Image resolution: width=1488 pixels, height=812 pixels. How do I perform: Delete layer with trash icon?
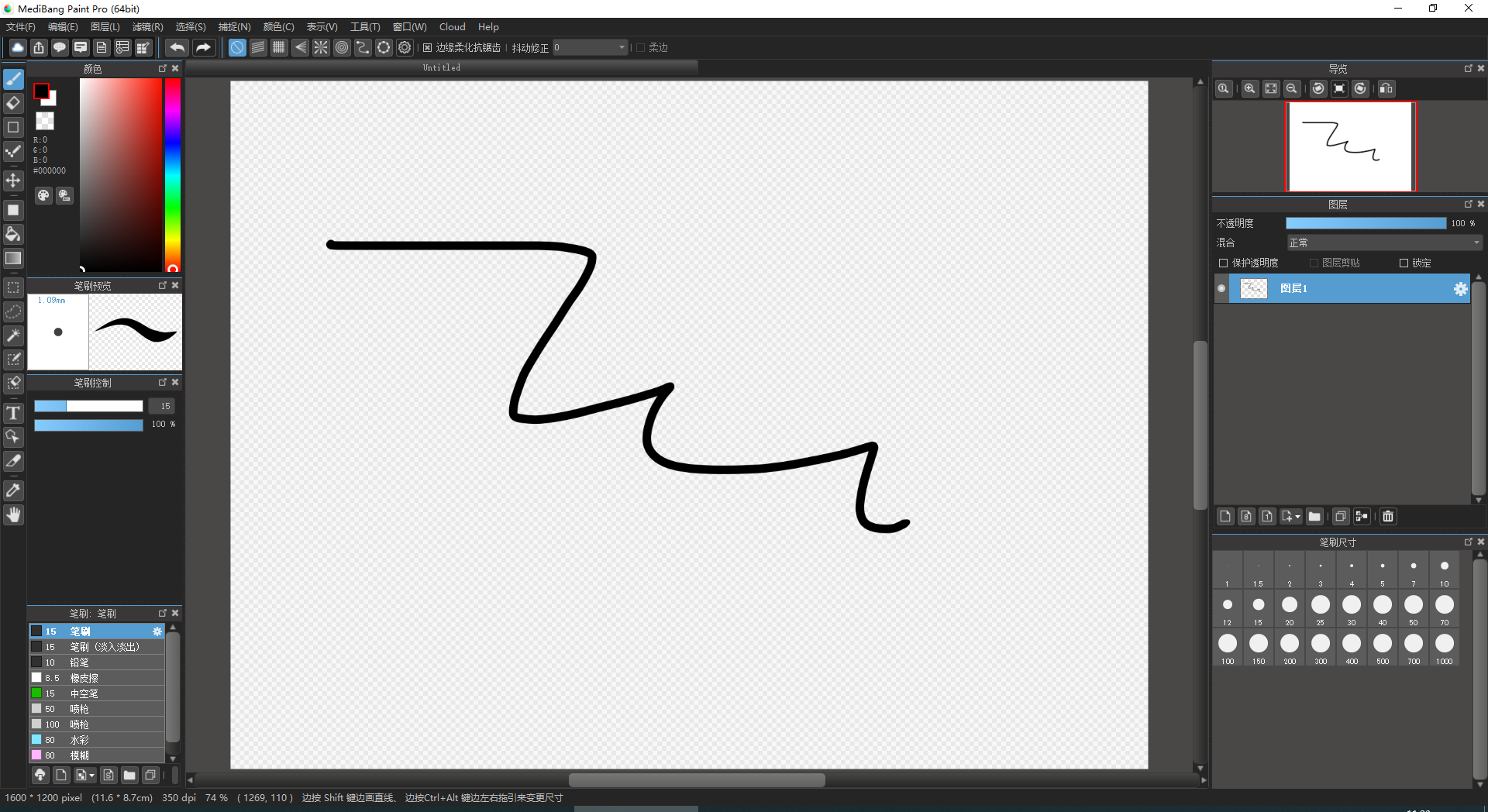point(1388,516)
